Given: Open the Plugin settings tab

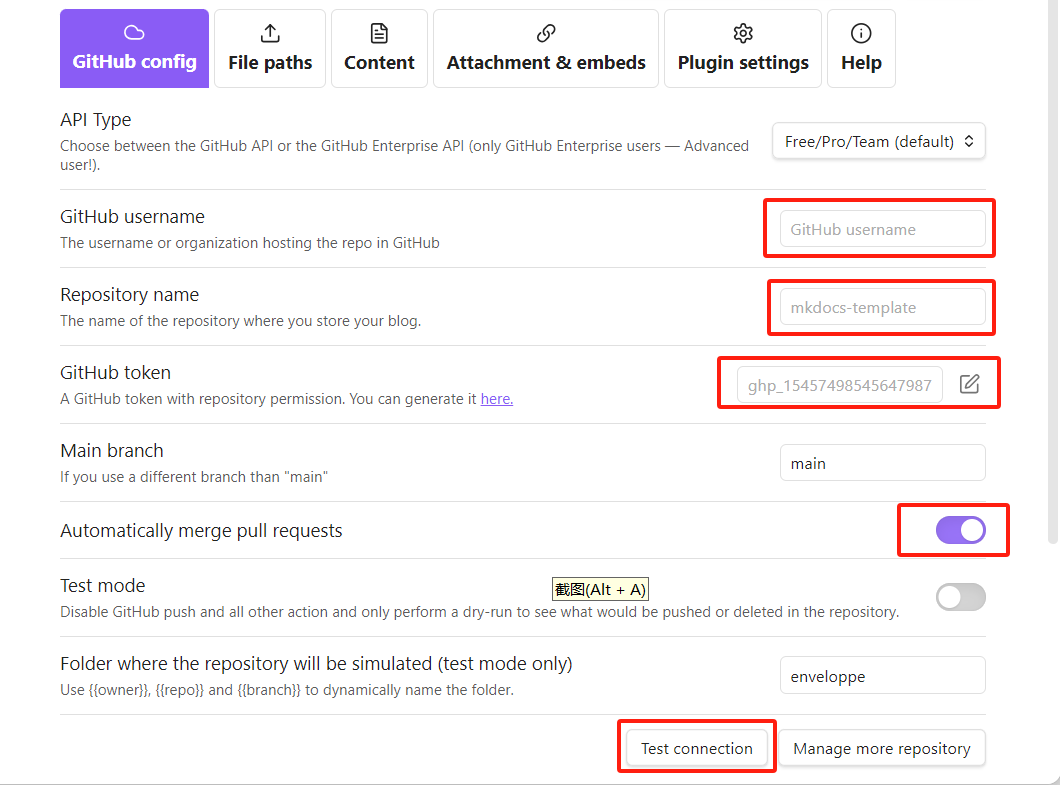Looking at the screenshot, I should click(x=743, y=49).
